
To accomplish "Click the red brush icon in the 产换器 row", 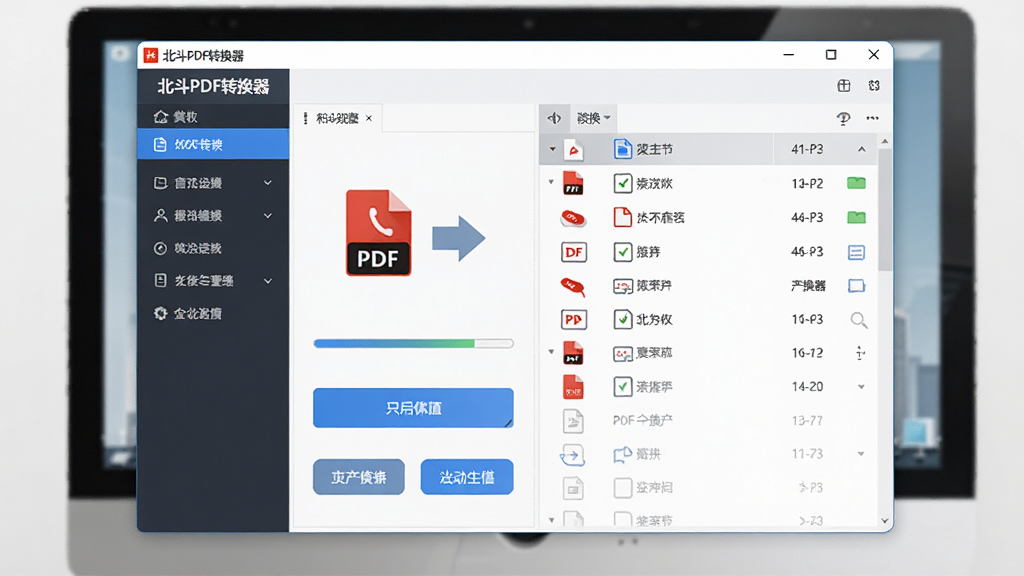I will (x=572, y=286).
